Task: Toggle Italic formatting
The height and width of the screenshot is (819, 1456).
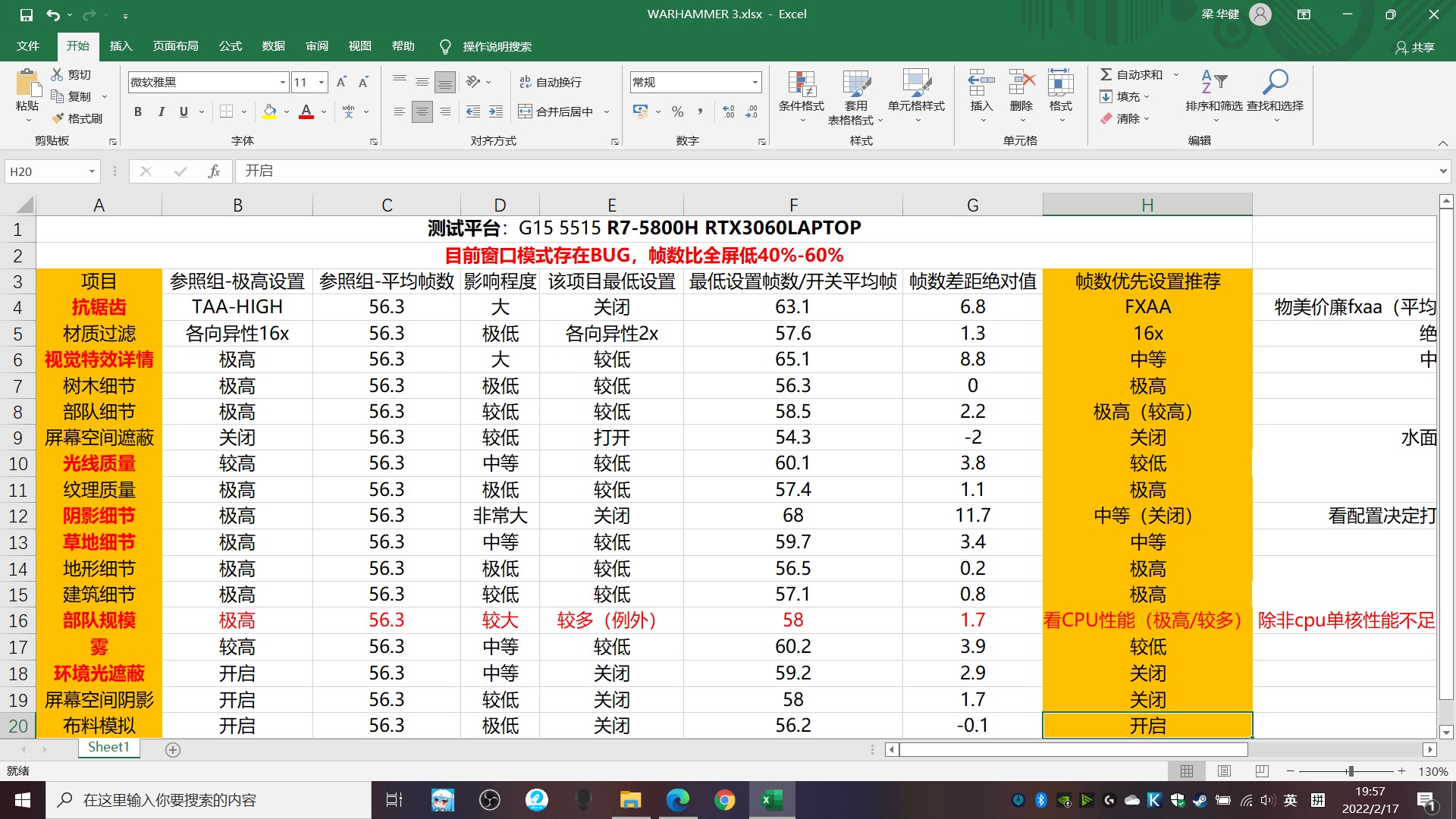Action: pyautogui.click(x=161, y=111)
